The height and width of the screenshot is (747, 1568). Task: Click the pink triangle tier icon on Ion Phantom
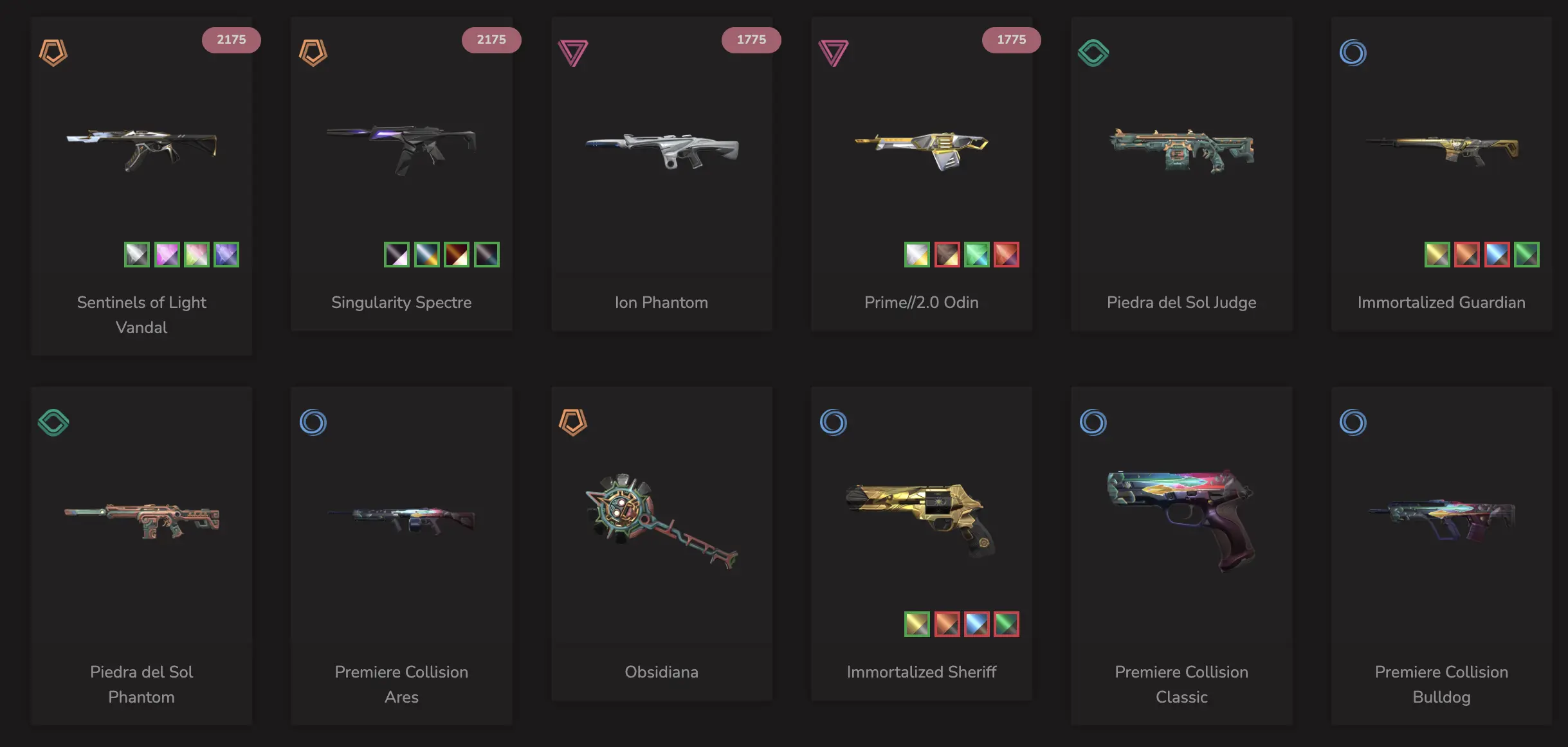pos(573,53)
